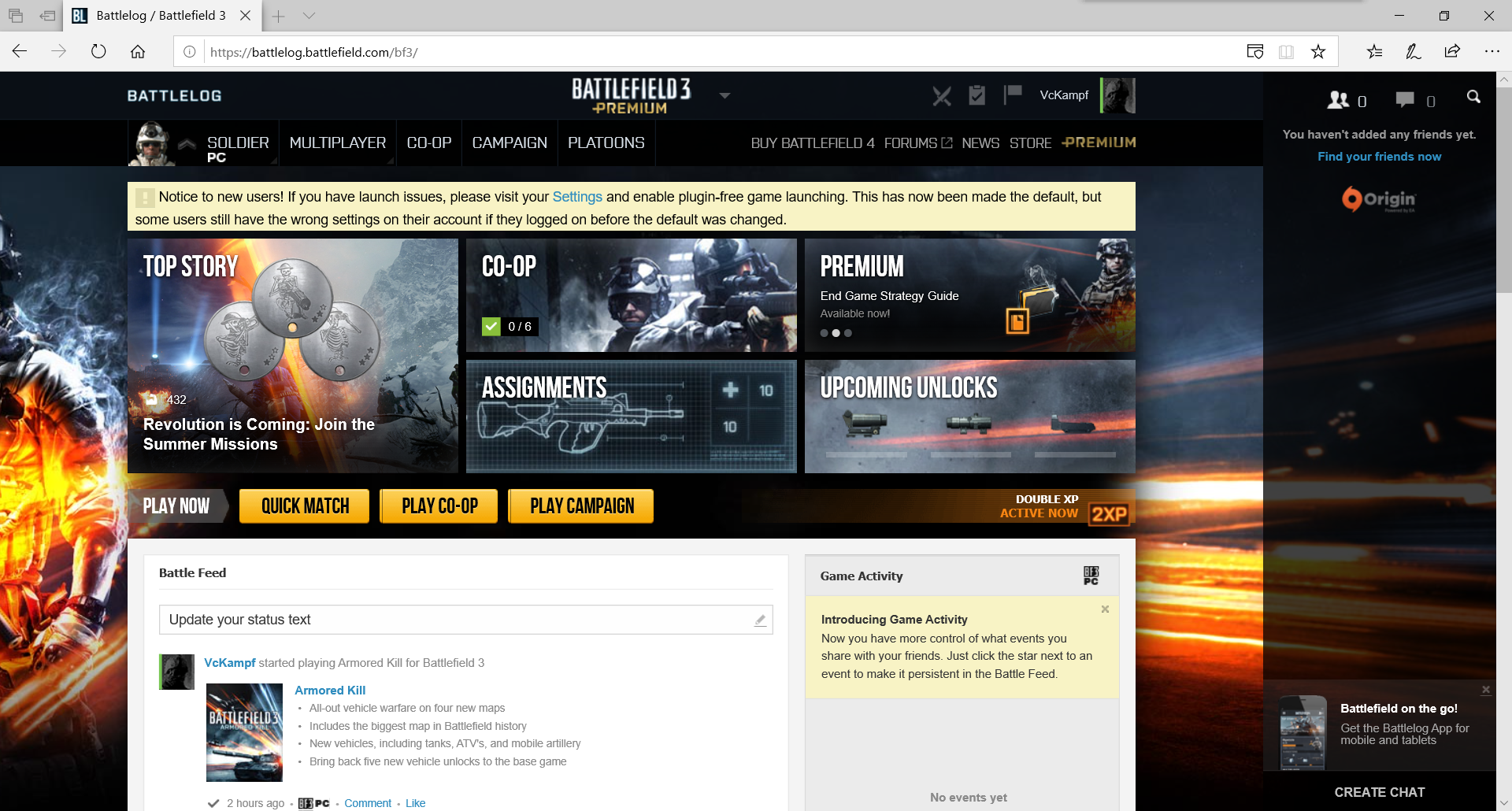Open the clipboard assignments icon in header

[977, 95]
